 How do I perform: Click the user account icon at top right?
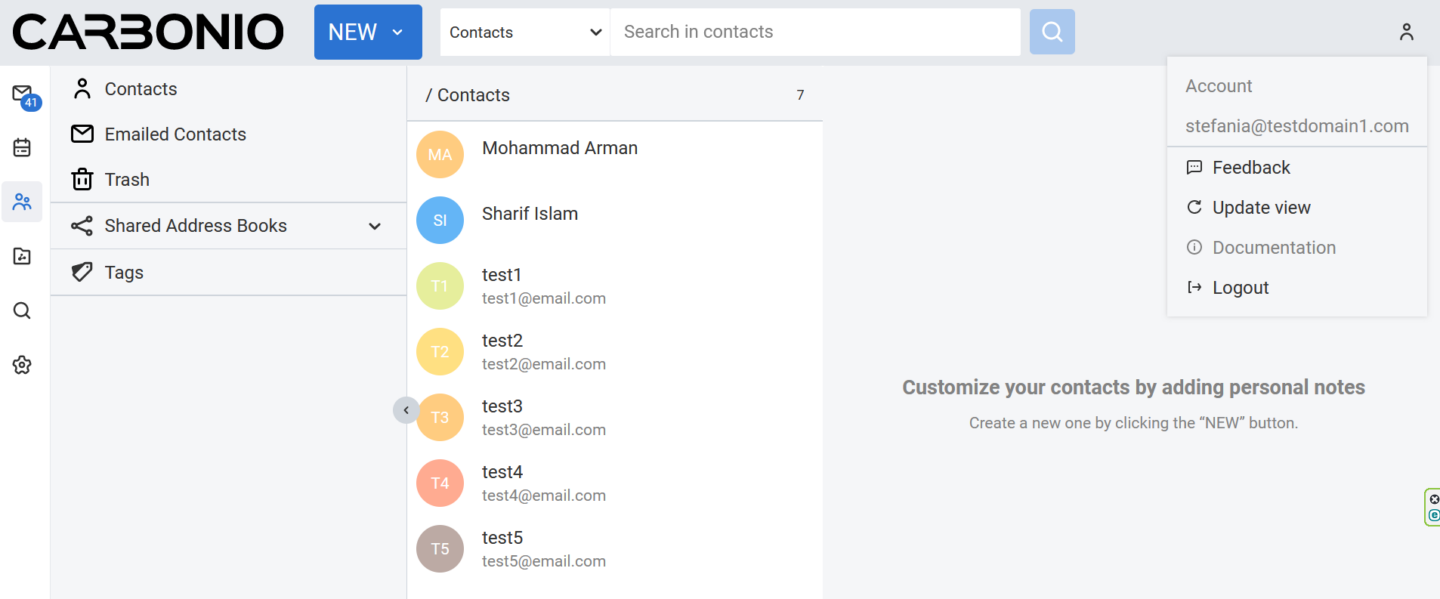tap(1406, 32)
